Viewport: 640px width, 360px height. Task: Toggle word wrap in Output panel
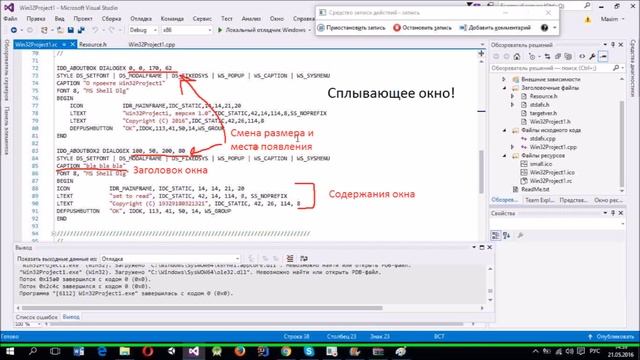coord(304,258)
